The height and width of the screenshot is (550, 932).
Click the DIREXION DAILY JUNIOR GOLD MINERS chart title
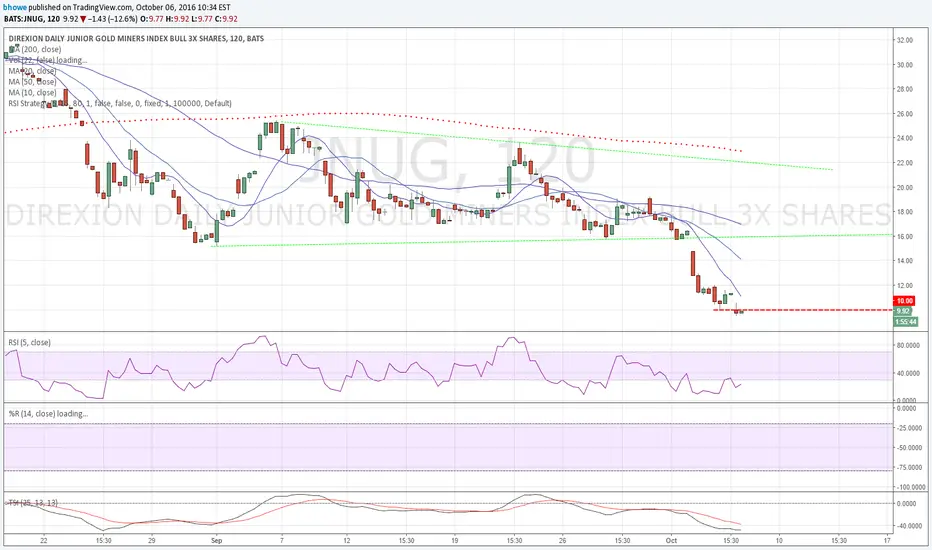pyautogui.click(x=136, y=39)
